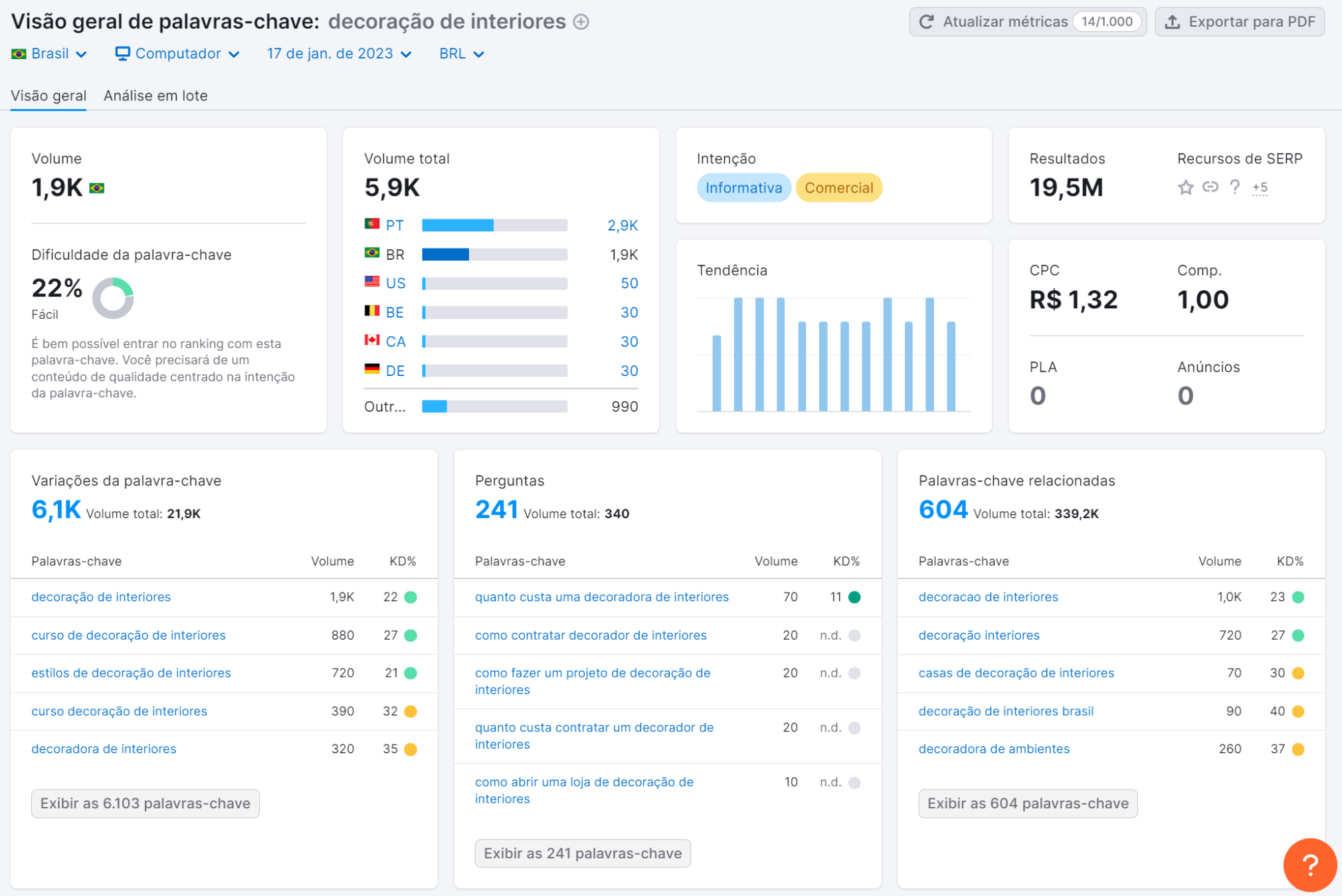Open keyword link estilos de decoração de interiores

131,673
